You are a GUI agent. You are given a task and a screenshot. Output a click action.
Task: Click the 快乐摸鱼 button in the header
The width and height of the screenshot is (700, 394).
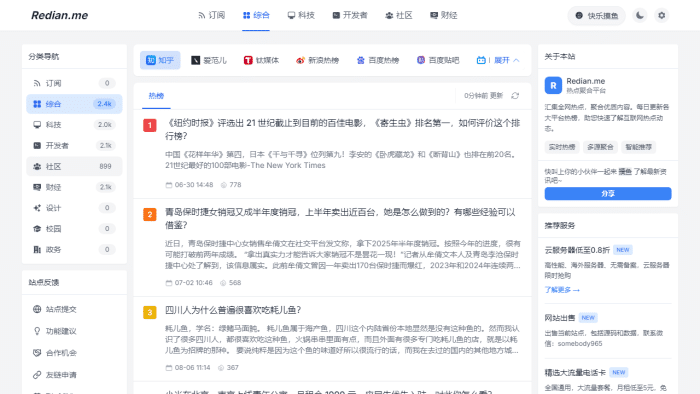pyautogui.click(x=596, y=16)
